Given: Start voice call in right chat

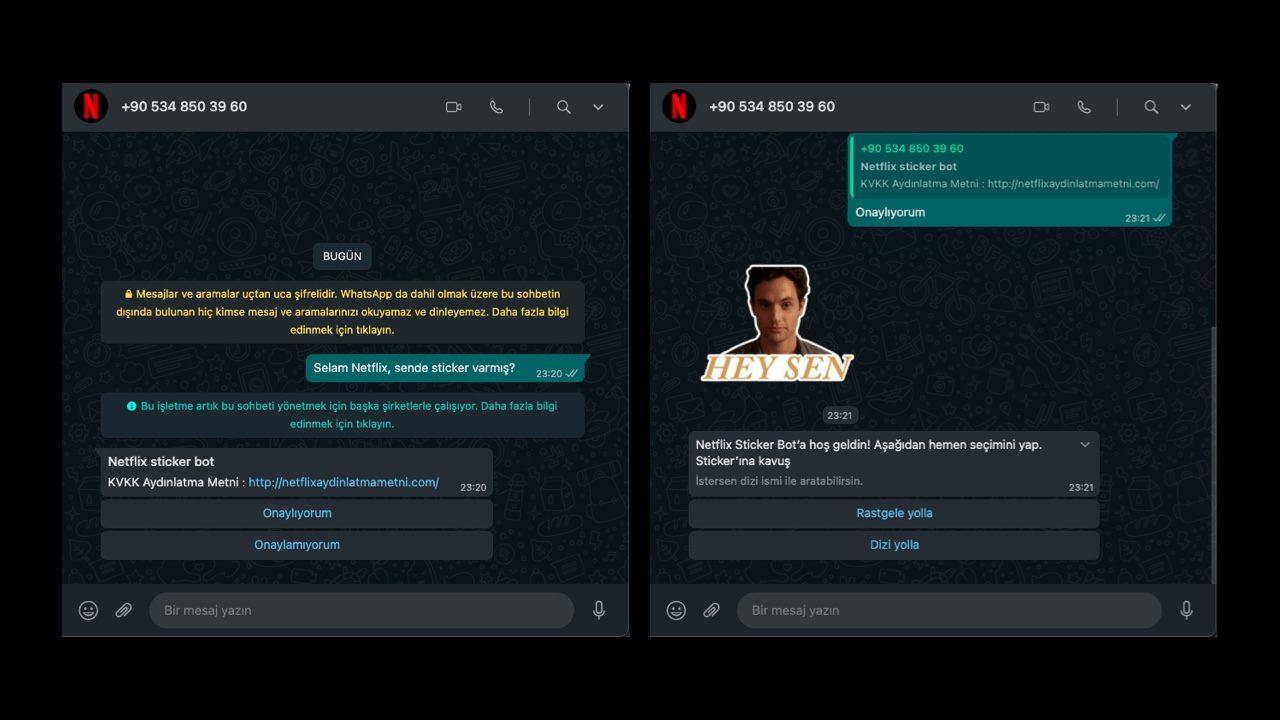Looking at the screenshot, I should coord(1084,107).
